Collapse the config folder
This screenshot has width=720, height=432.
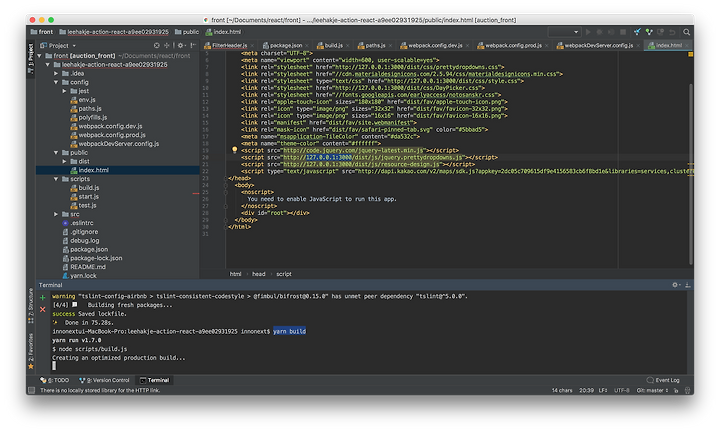(x=56, y=82)
